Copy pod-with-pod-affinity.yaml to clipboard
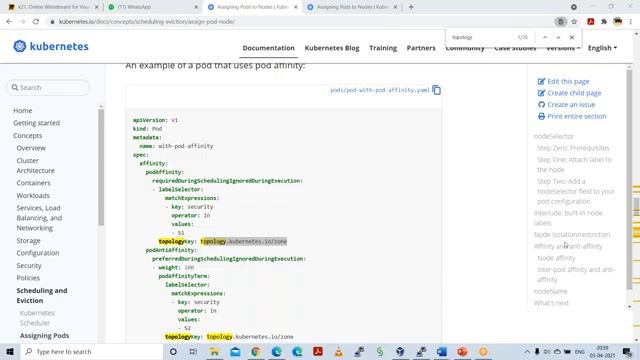Screen dimensions: 640x360 (x=436, y=90)
